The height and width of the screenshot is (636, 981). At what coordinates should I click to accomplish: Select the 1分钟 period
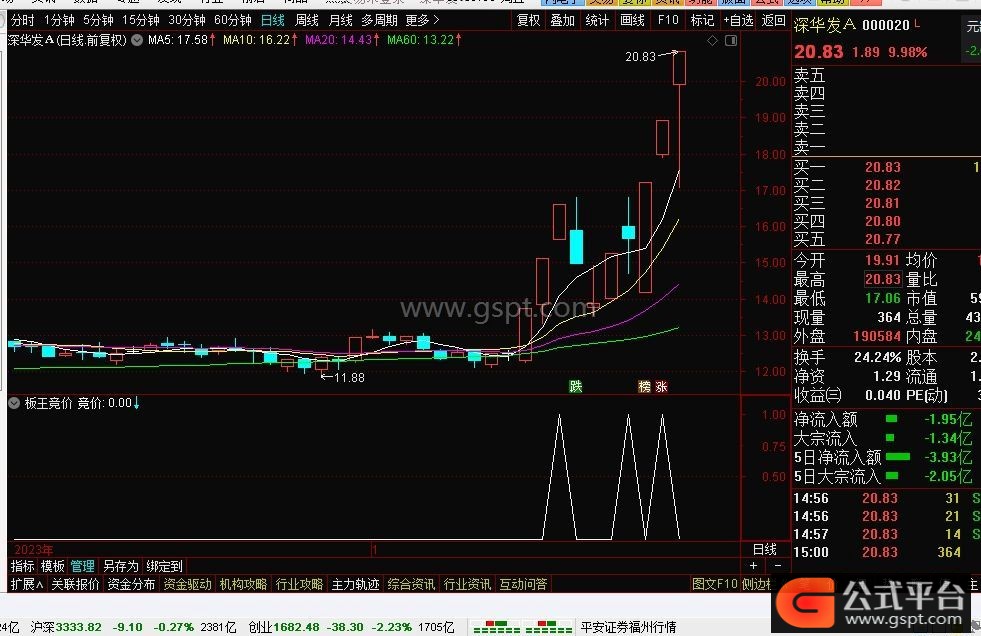pos(59,21)
